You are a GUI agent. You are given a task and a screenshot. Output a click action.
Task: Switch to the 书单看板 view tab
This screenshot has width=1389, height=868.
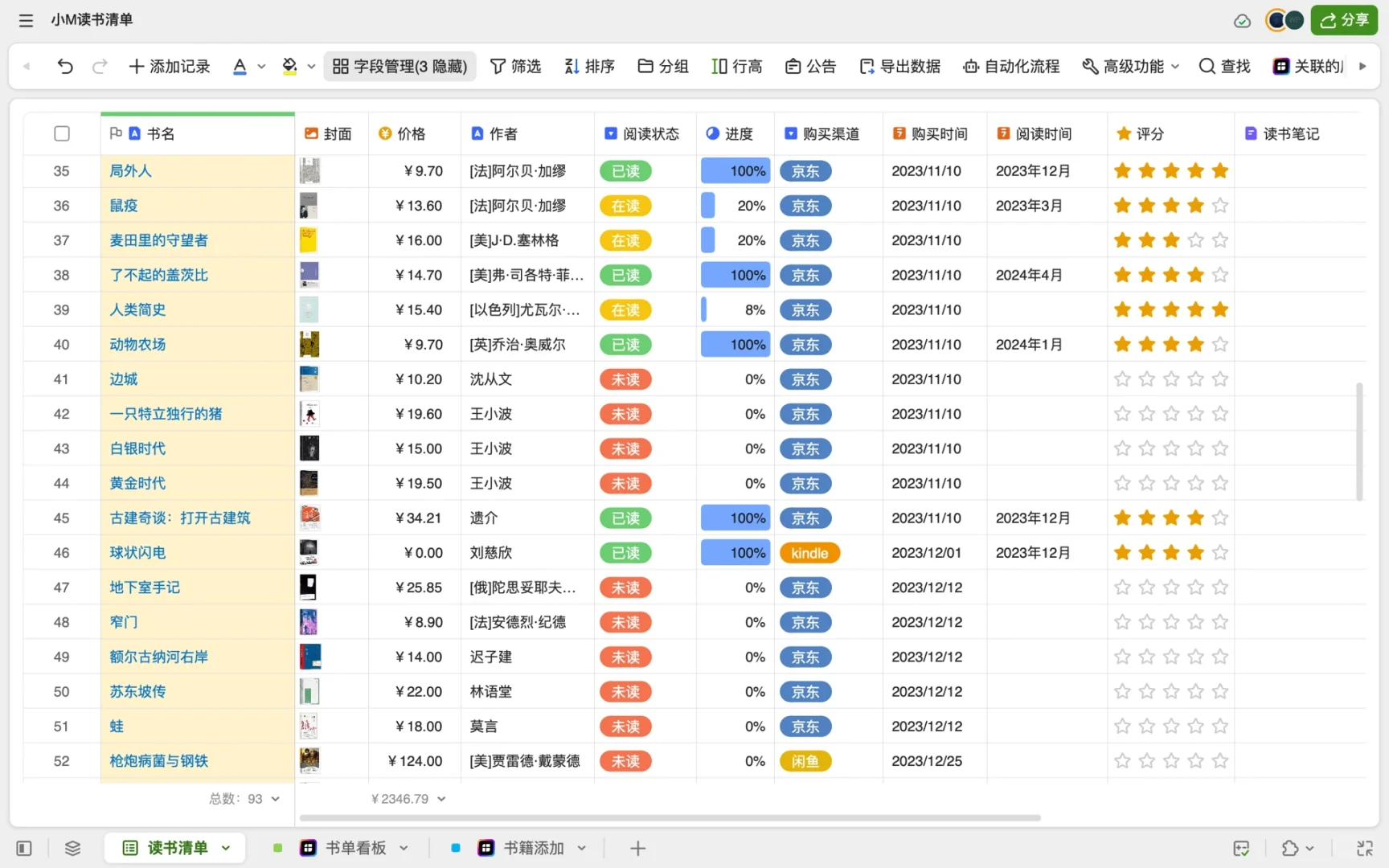tap(354, 847)
